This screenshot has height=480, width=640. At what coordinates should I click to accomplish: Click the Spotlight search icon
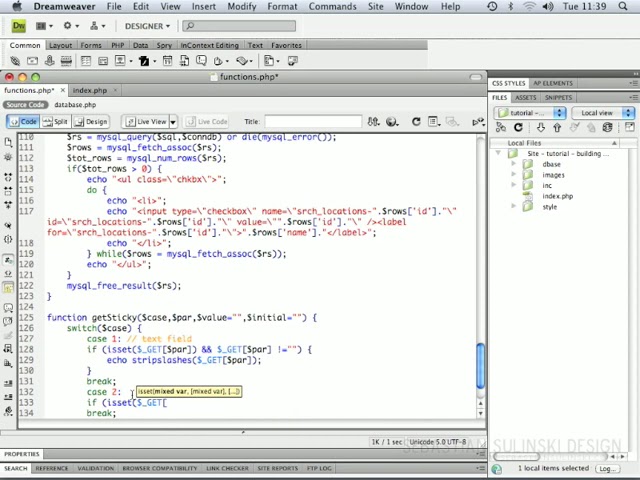pos(623,7)
